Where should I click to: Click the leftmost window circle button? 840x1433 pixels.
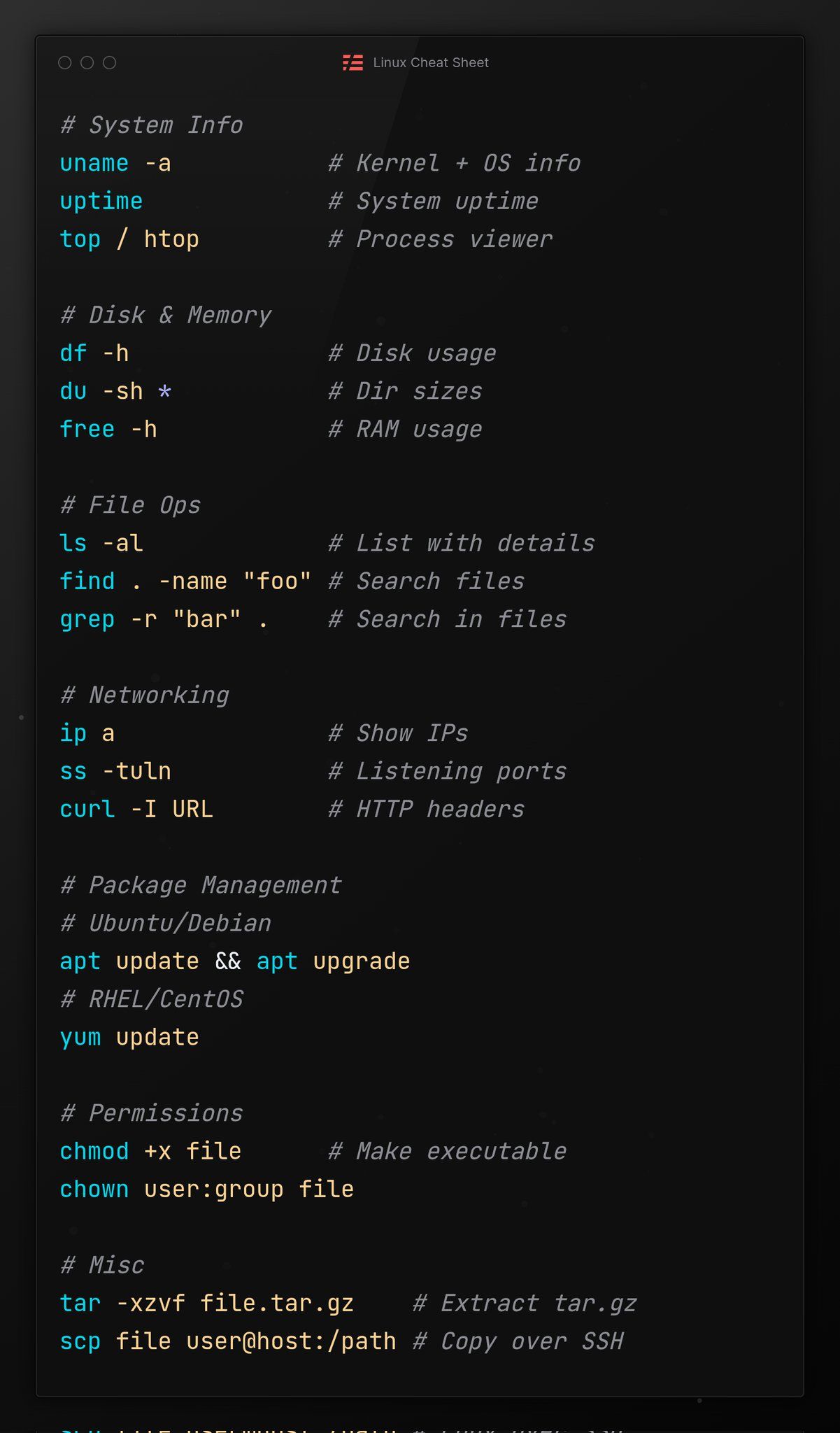pyautogui.click(x=65, y=63)
